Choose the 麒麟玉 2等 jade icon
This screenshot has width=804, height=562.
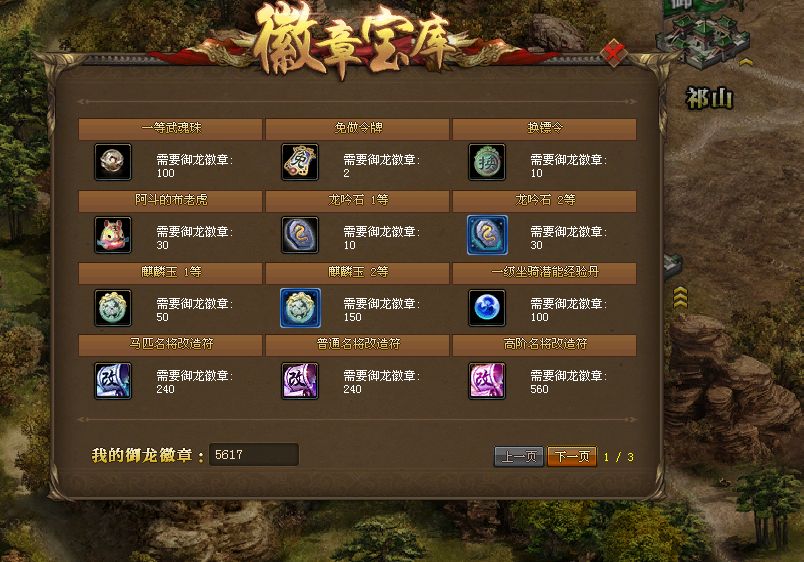(300, 308)
